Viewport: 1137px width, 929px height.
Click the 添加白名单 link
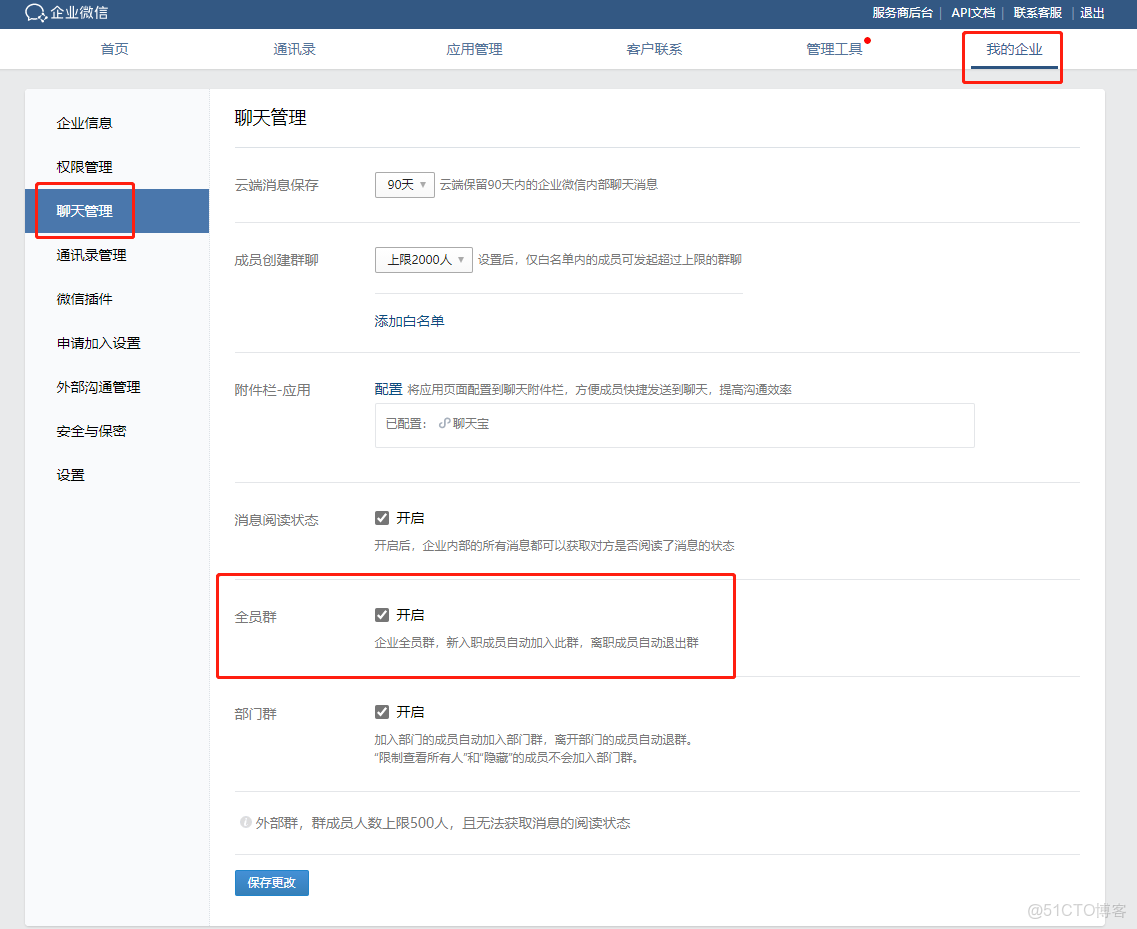click(x=409, y=320)
